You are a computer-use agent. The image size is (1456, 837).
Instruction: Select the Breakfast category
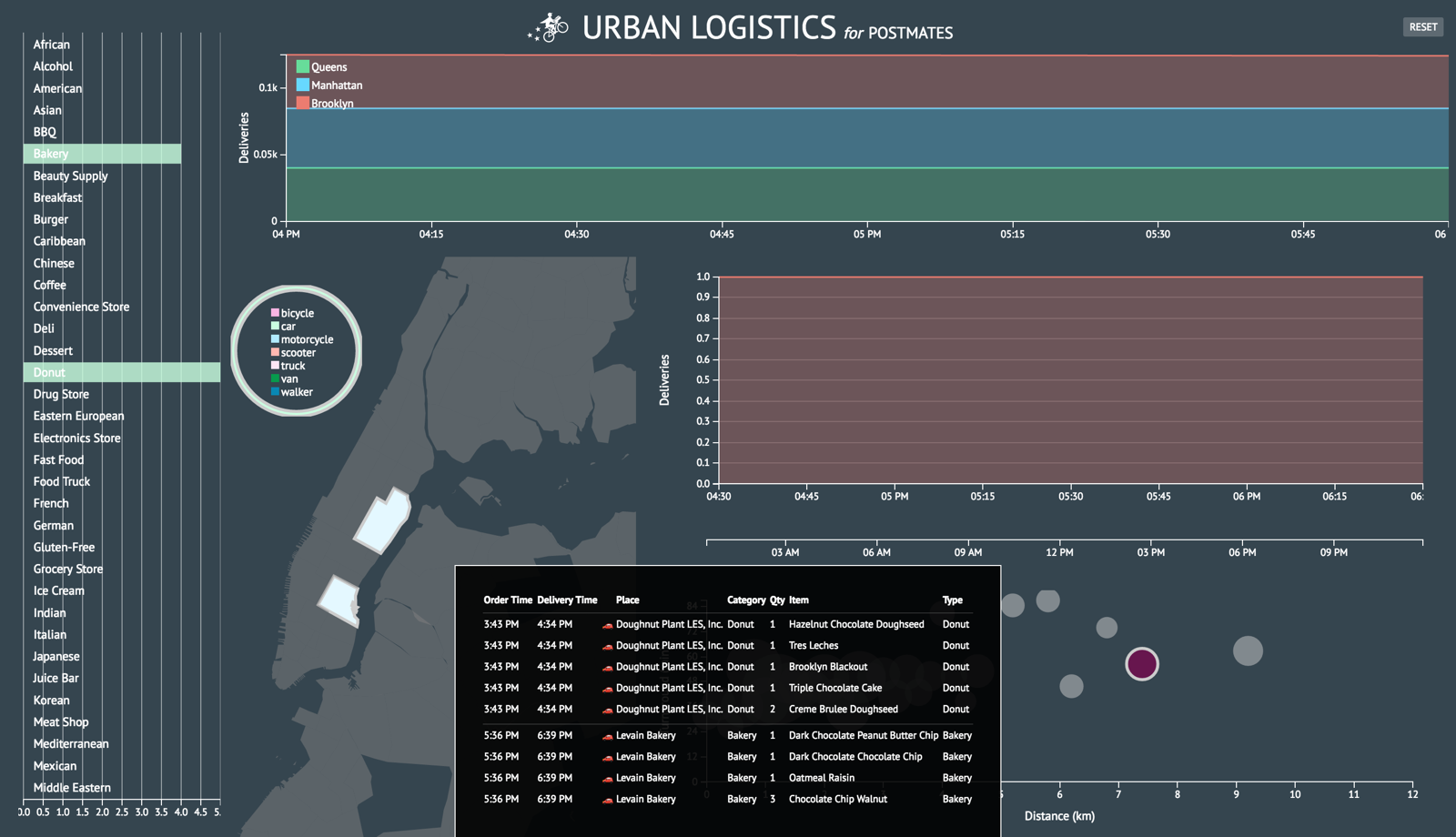(57, 197)
